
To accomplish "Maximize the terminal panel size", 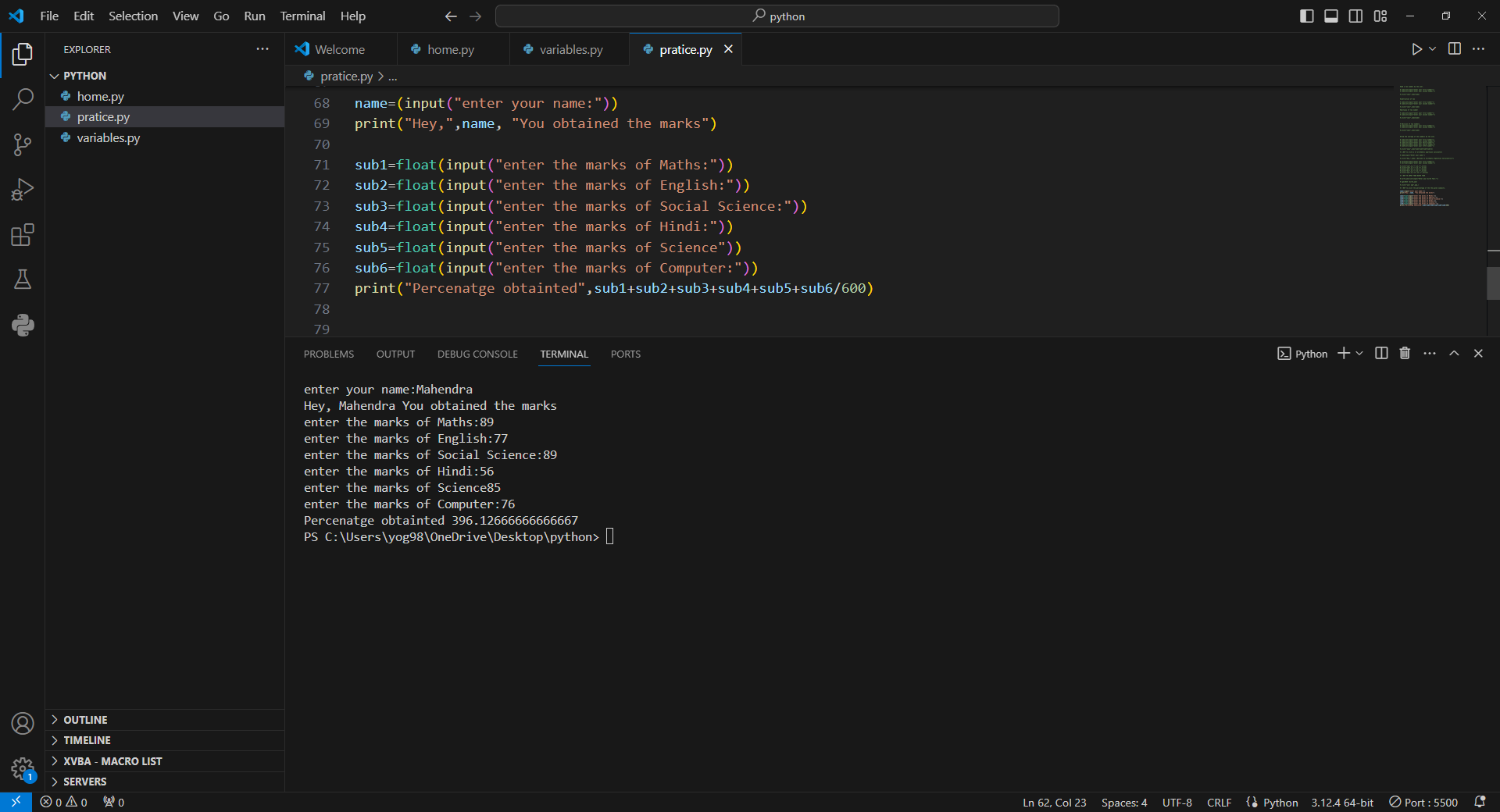I will (1454, 354).
